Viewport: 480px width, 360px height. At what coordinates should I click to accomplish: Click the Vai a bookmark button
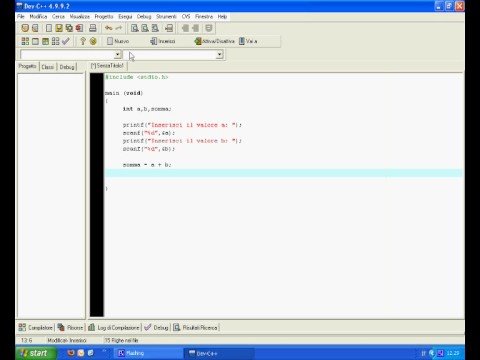coord(248,41)
